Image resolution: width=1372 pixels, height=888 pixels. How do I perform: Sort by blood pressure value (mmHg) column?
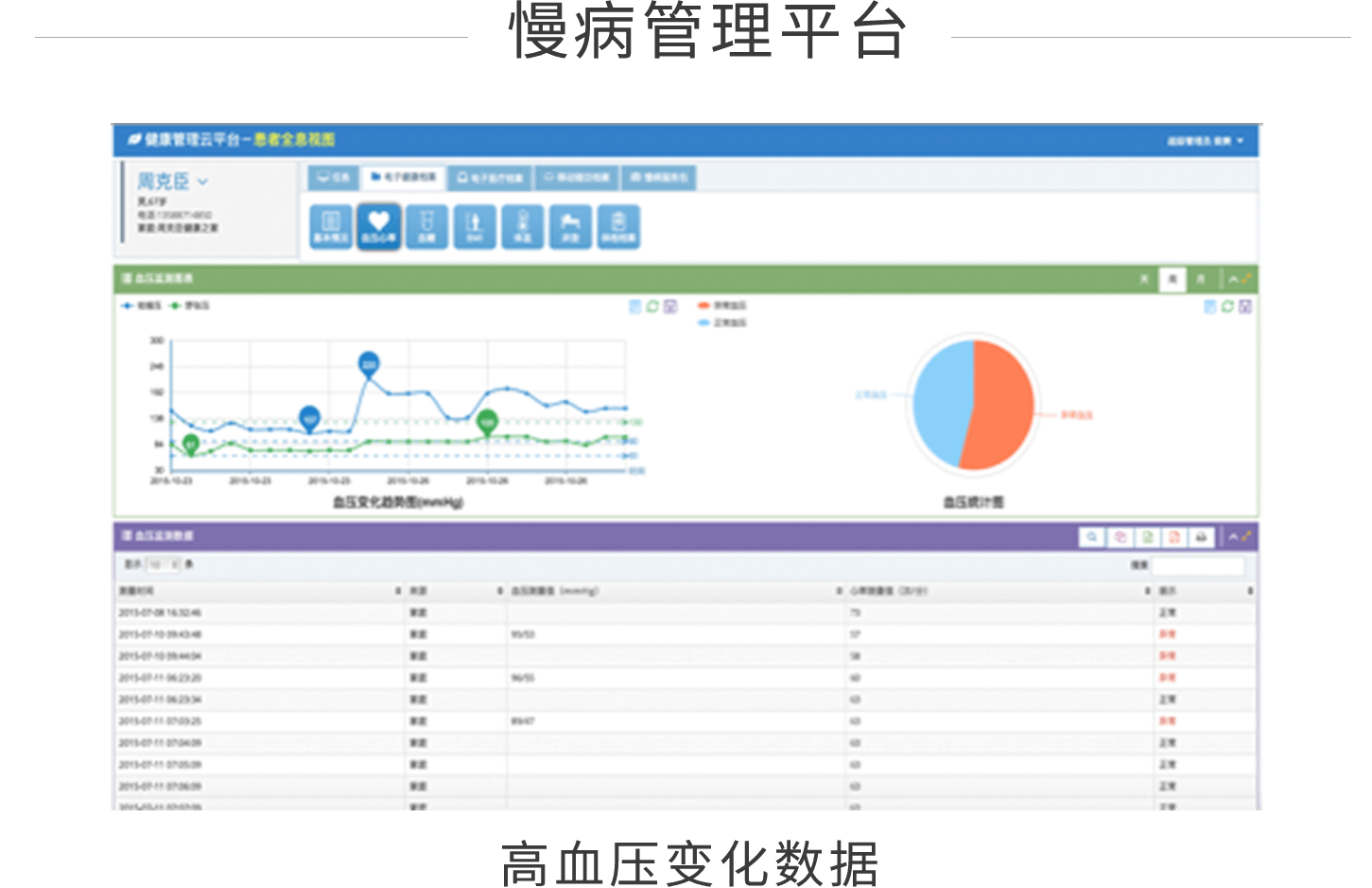[676, 591]
